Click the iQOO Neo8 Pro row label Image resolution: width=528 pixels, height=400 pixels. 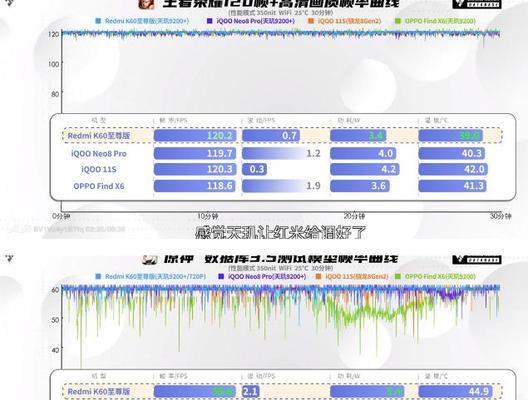tap(99, 154)
